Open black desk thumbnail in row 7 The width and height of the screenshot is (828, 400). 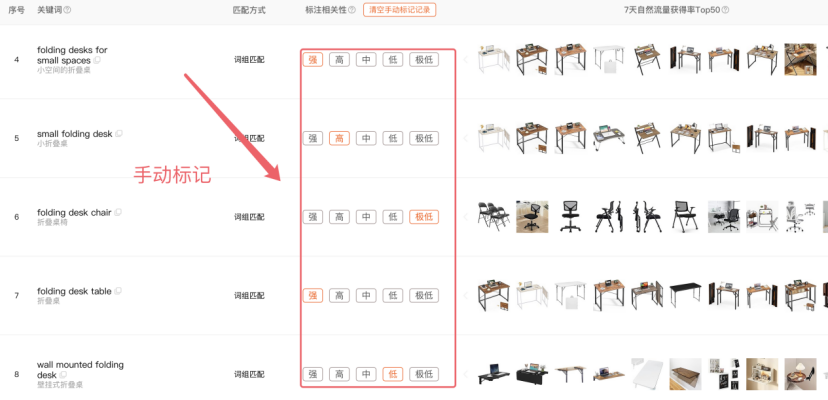[x=685, y=295]
